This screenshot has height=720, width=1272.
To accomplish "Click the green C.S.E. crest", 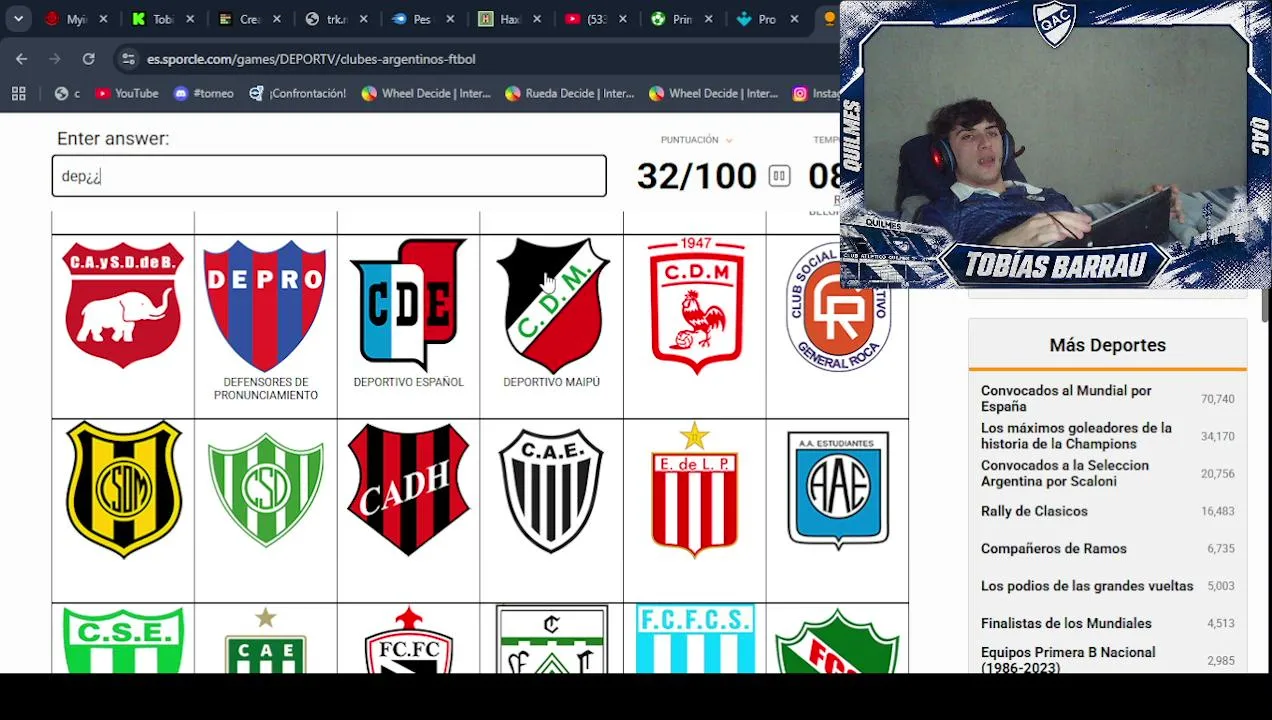I will 123,640.
